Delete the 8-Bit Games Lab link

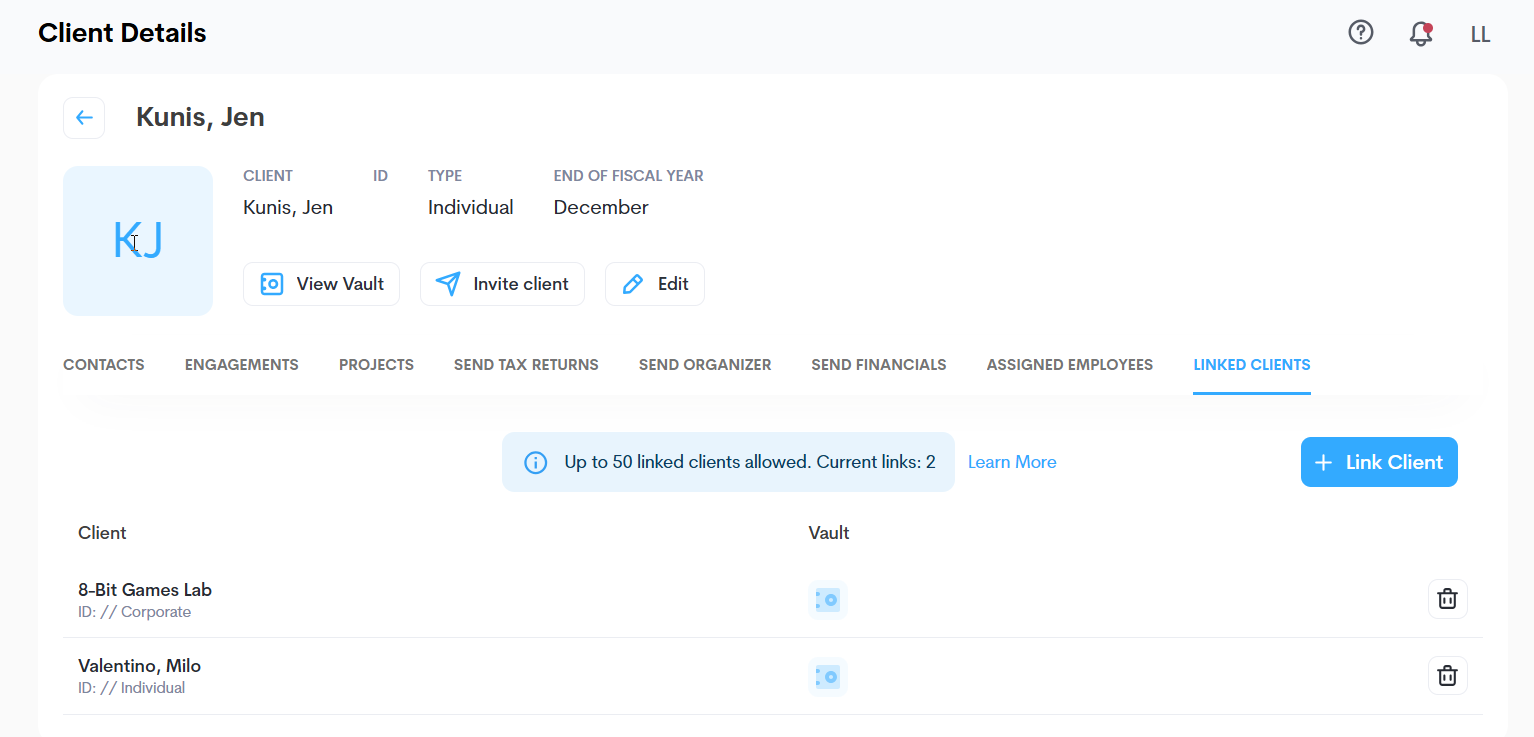[1447, 599]
